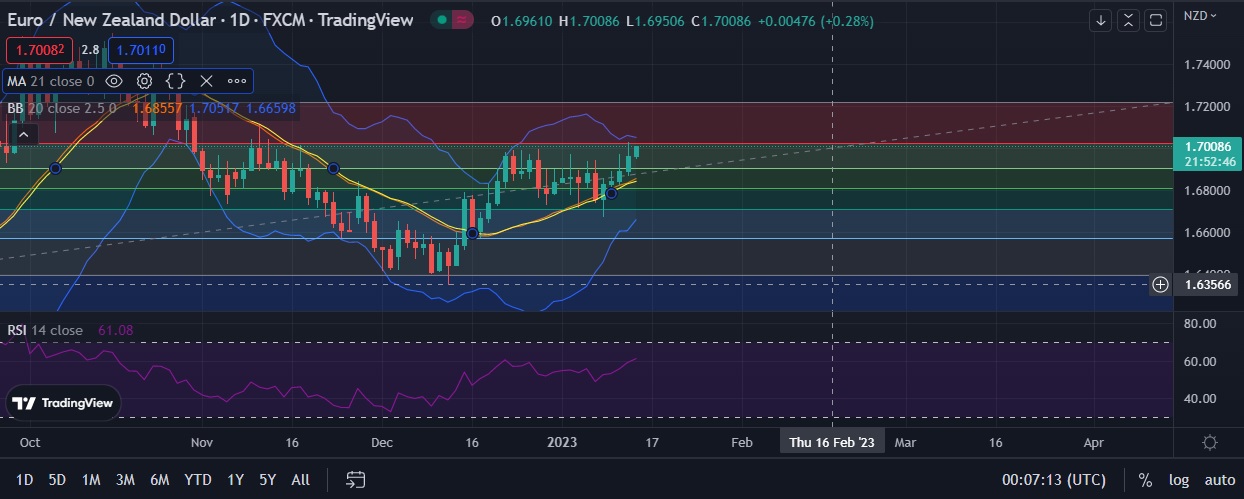Toggle visibility of the MA 21 indicator

coord(114,81)
